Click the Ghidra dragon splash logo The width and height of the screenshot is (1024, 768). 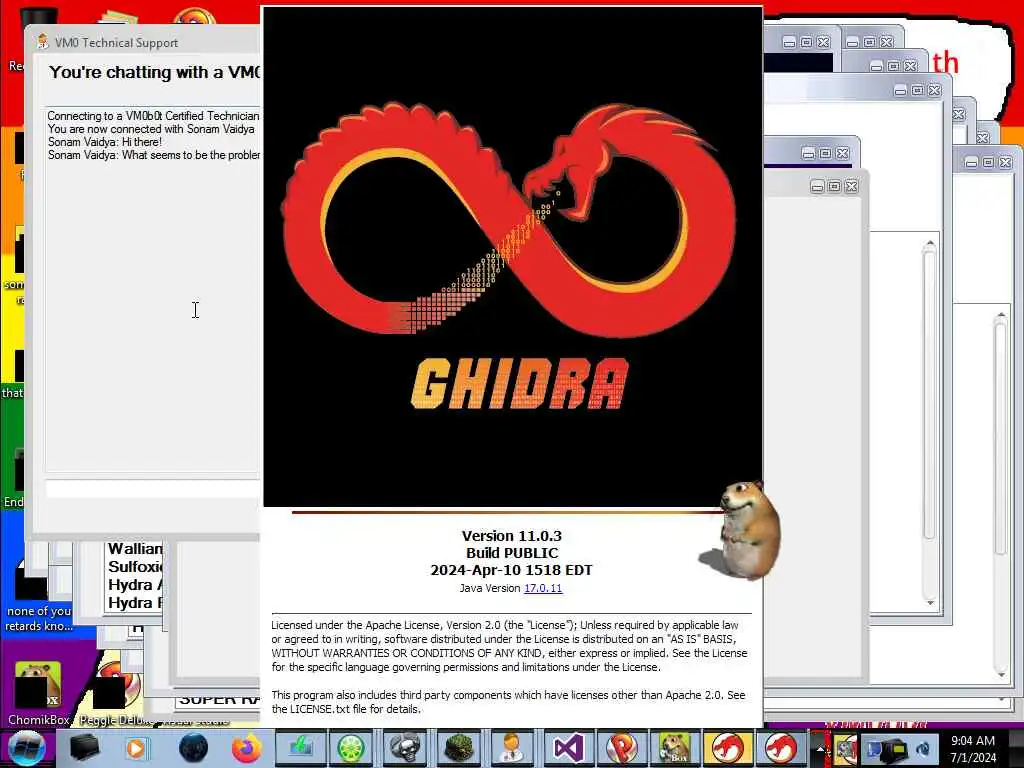click(x=511, y=255)
